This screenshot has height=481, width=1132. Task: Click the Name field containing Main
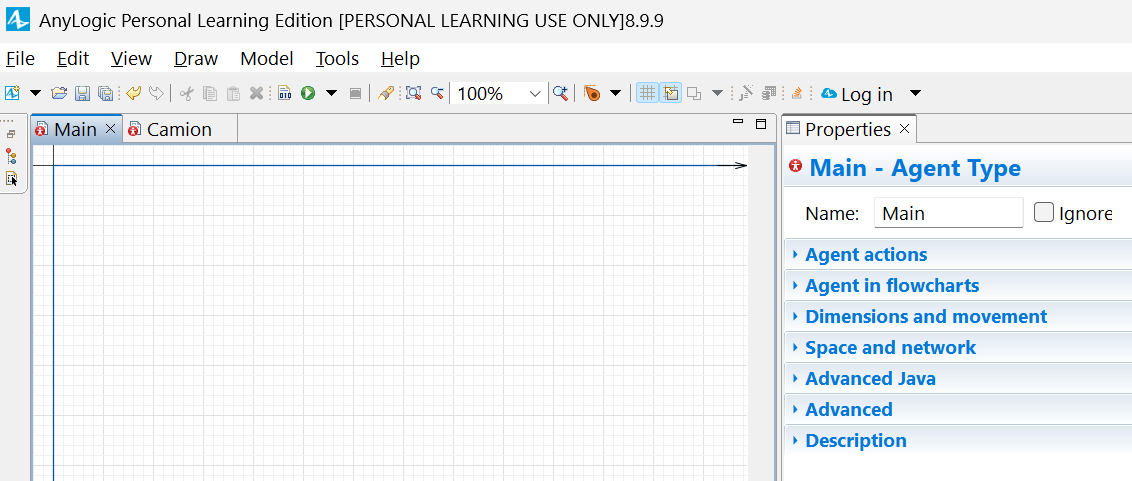[x=949, y=213]
